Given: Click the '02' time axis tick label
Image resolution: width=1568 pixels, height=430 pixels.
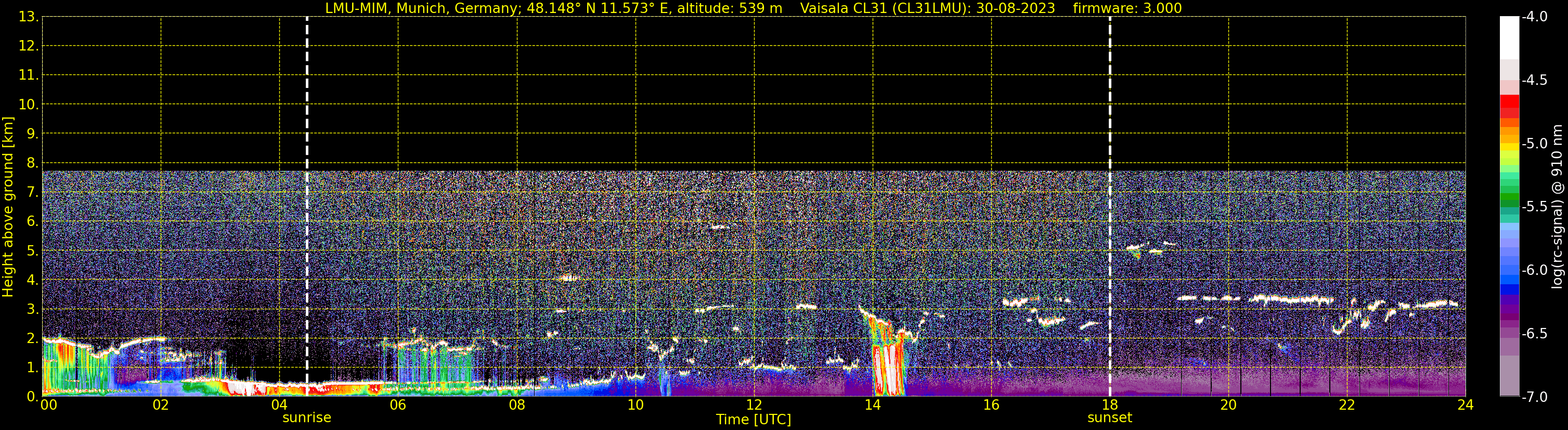Looking at the screenshot, I should pos(161,405).
